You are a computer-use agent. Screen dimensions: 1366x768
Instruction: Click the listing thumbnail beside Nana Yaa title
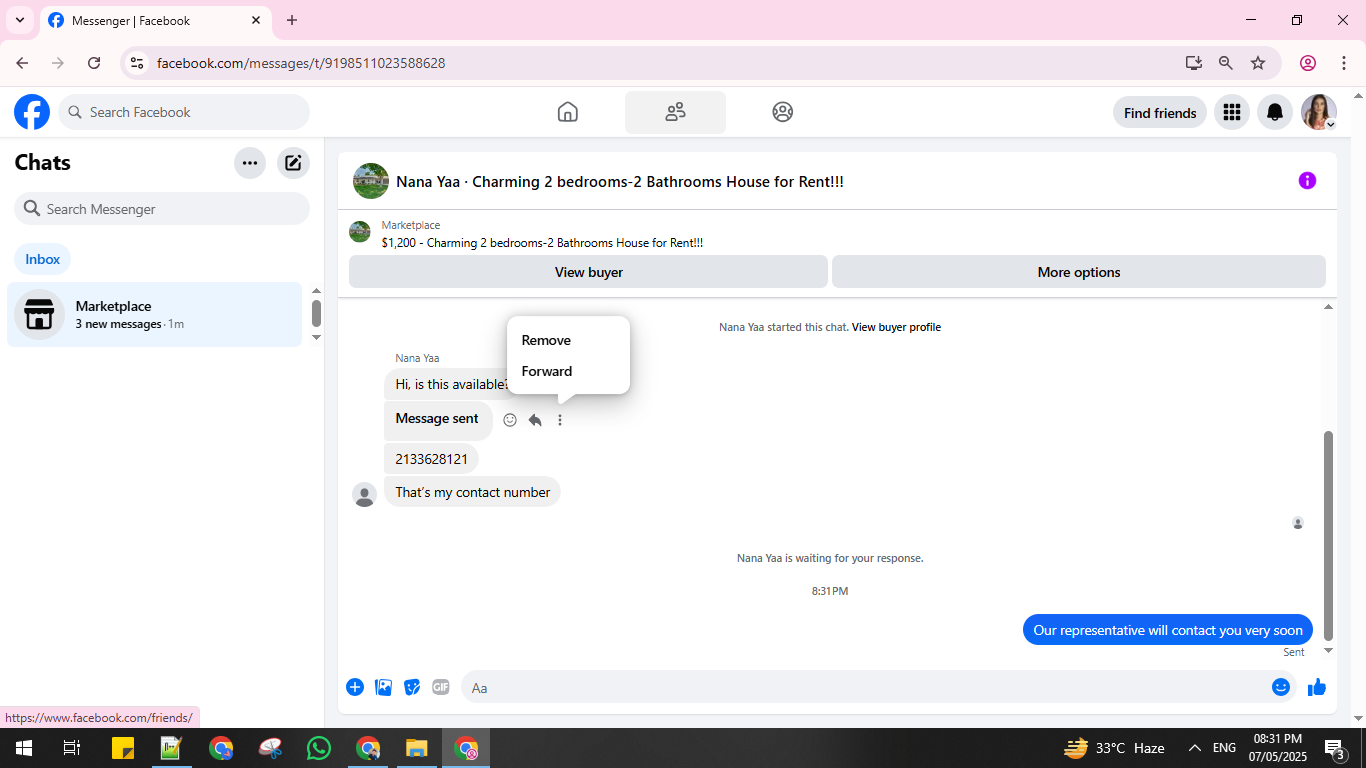pos(371,181)
